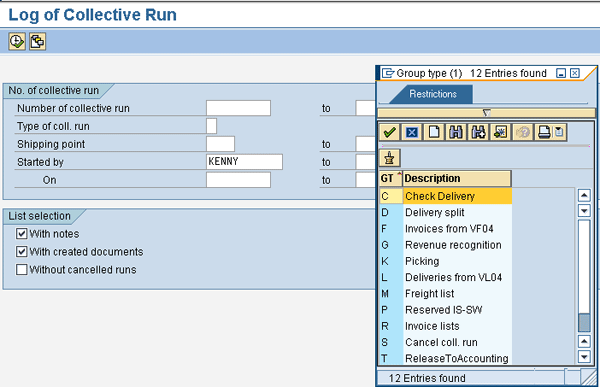Select Invoice lists entry
The width and height of the screenshot is (600, 387).
[457, 326]
